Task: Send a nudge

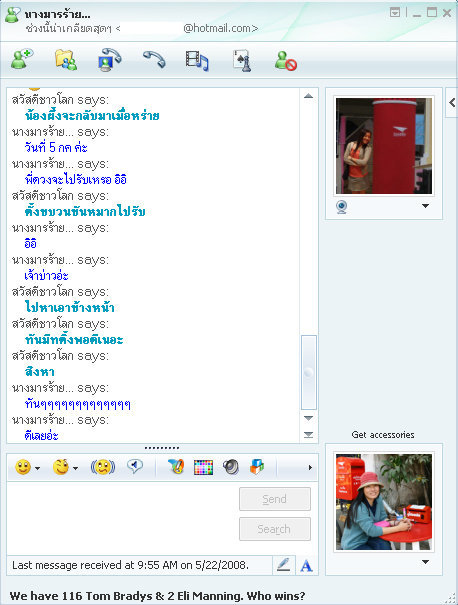Action: (x=102, y=467)
